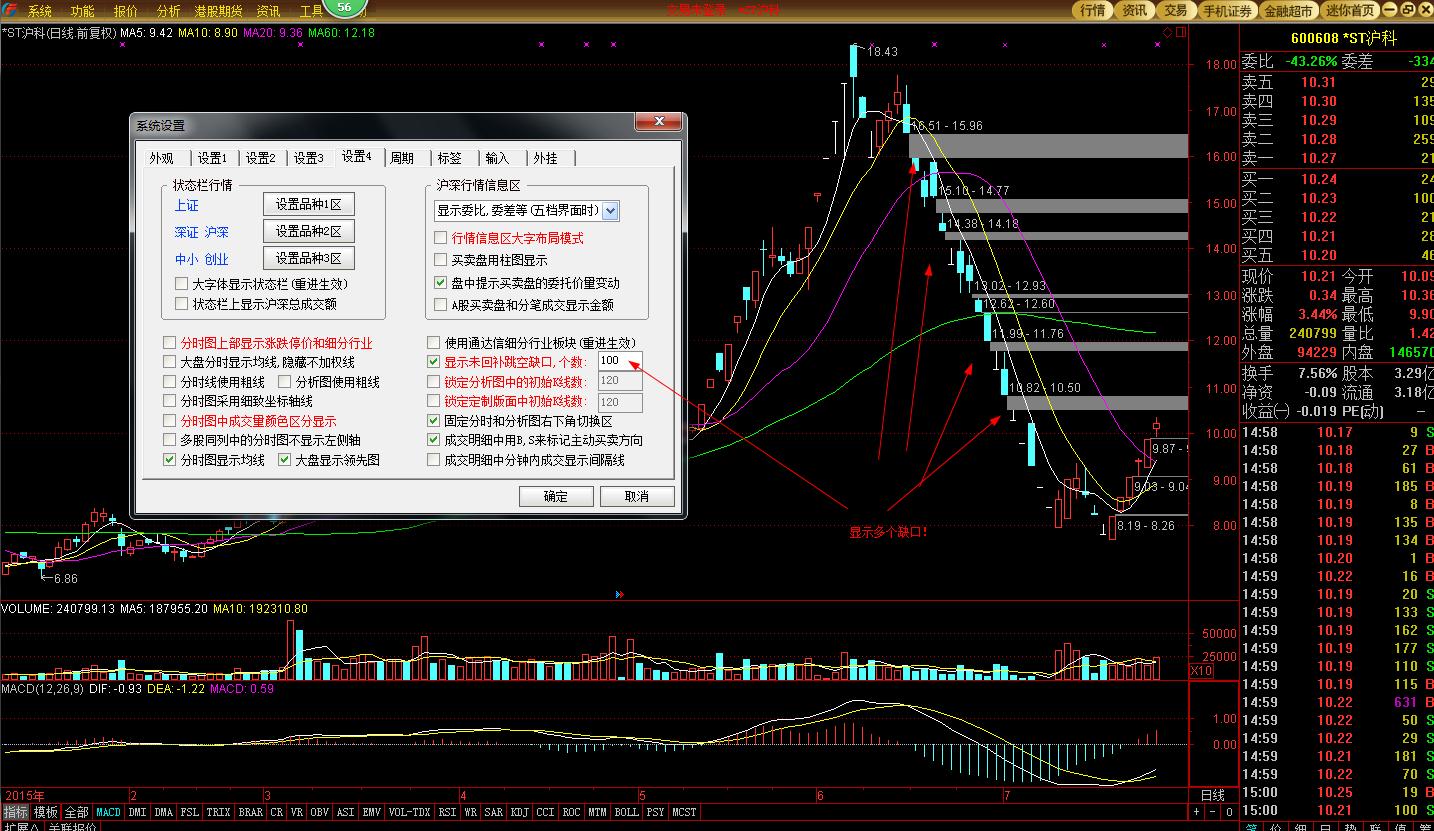1434x831 pixels.
Task: Uncheck 分时图显示均线 checkbox
Action: [x=169, y=460]
